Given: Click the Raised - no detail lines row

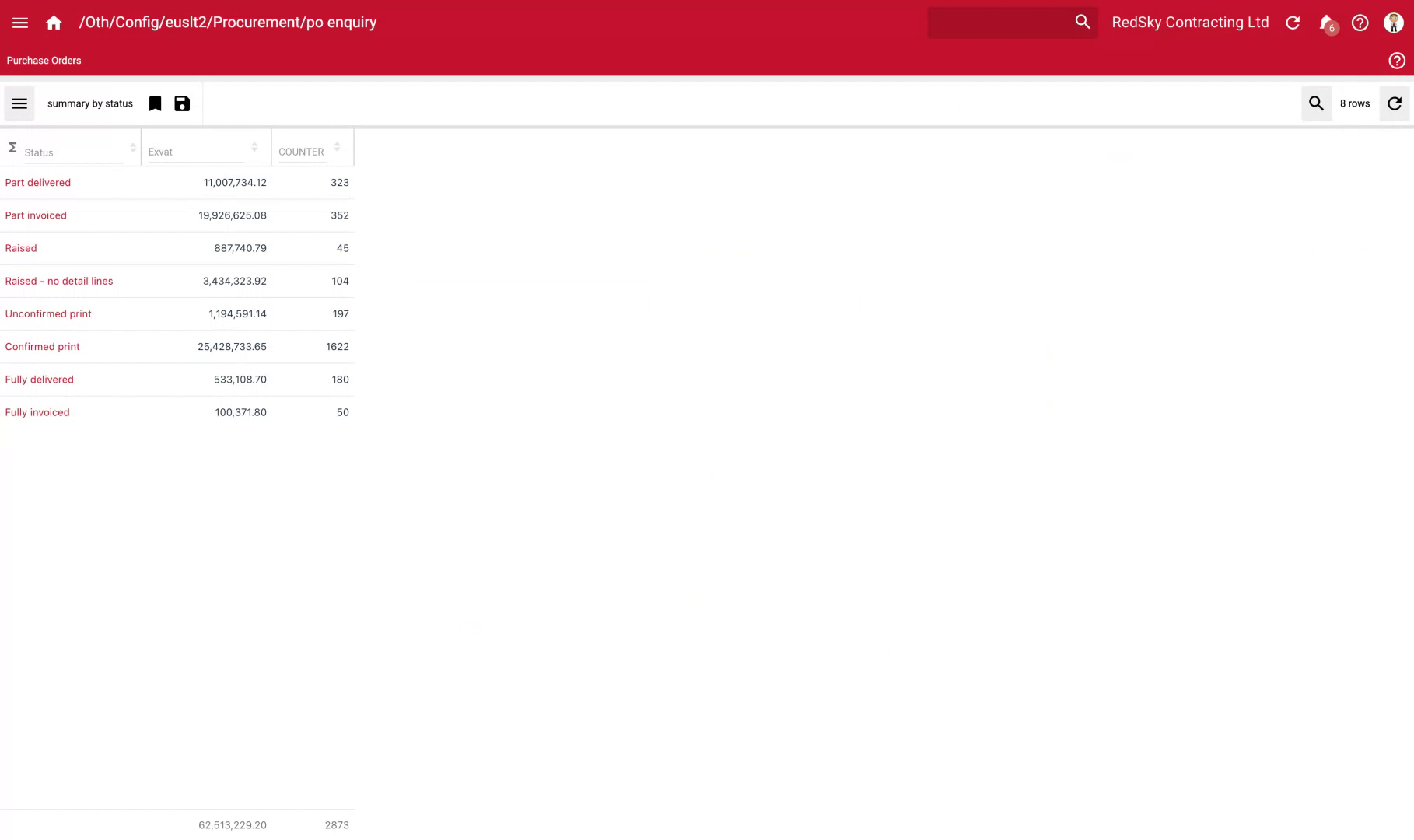Looking at the screenshot, I should click(59, 281).
